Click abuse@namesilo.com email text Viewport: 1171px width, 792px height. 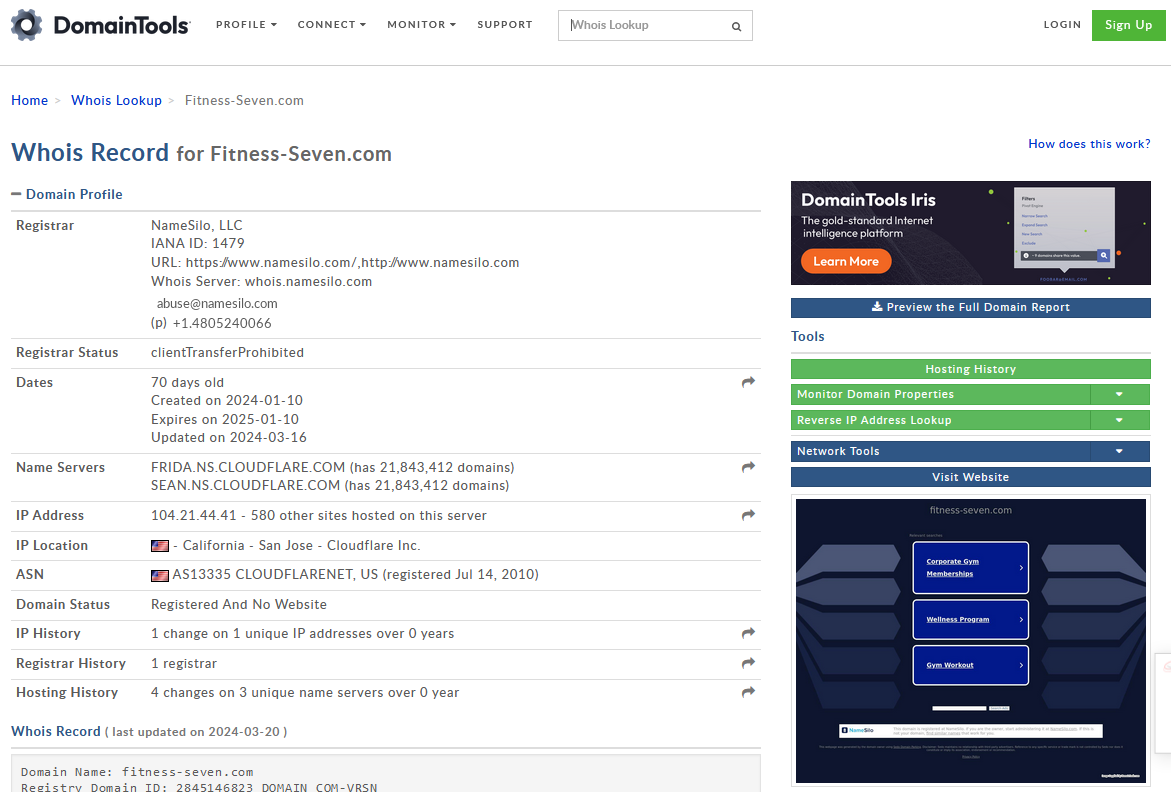217,304
